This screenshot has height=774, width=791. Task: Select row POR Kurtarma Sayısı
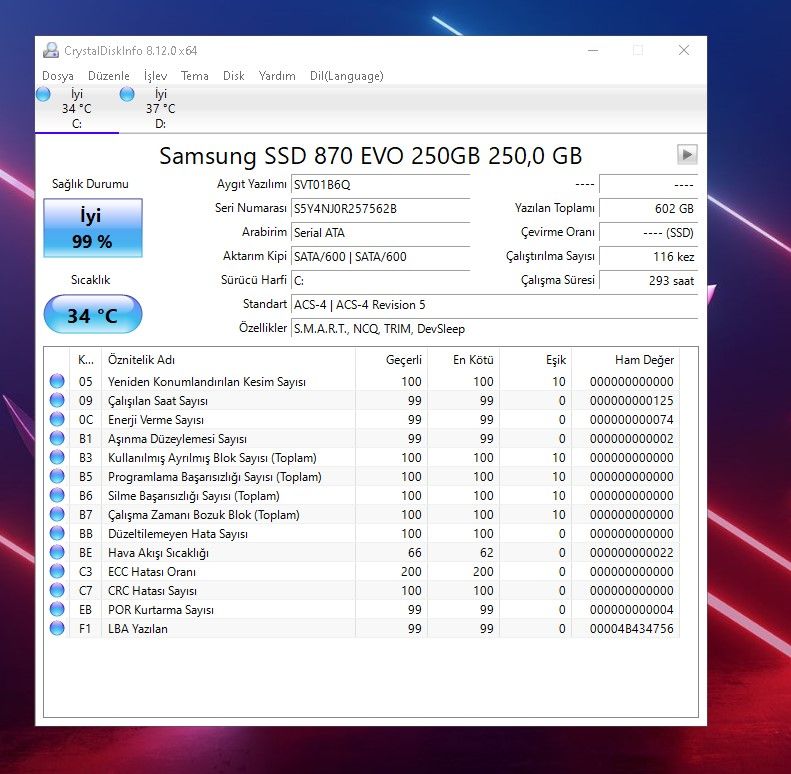(x=362, y=610)
